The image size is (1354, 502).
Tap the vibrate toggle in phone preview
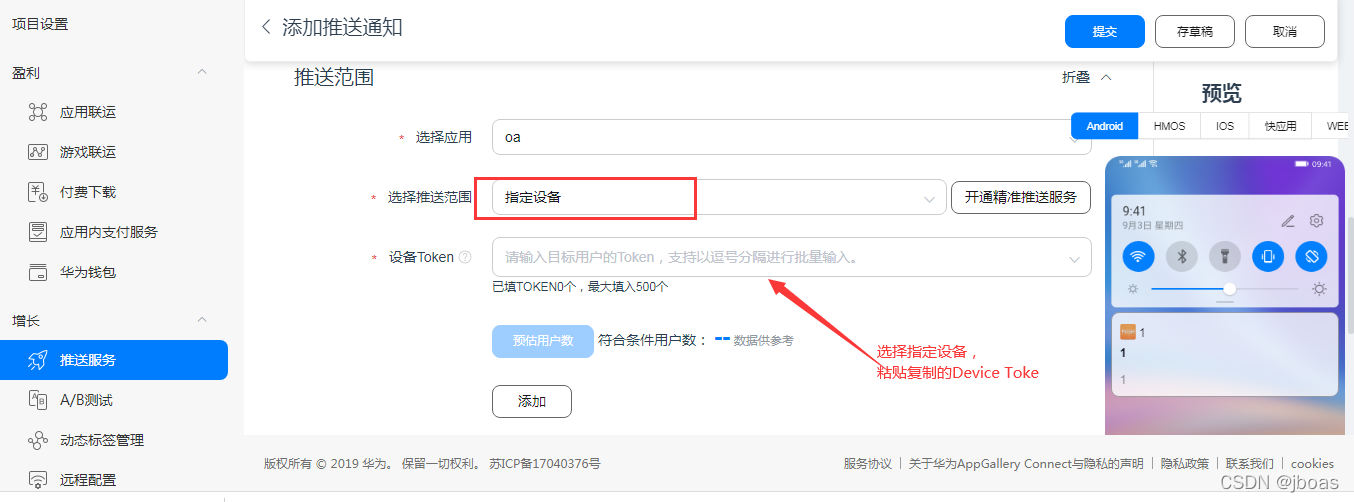pyautogui.click(x=1268, y=256)
